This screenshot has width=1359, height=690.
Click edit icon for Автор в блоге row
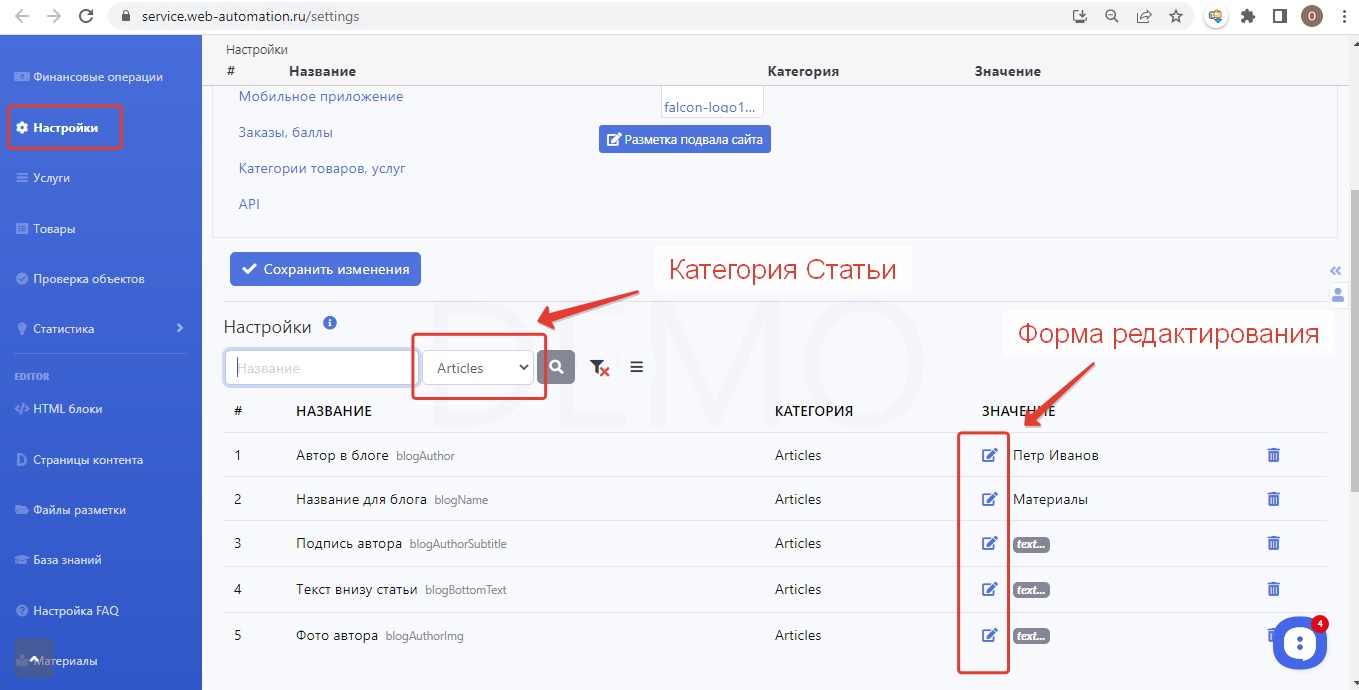click(989, 455)
